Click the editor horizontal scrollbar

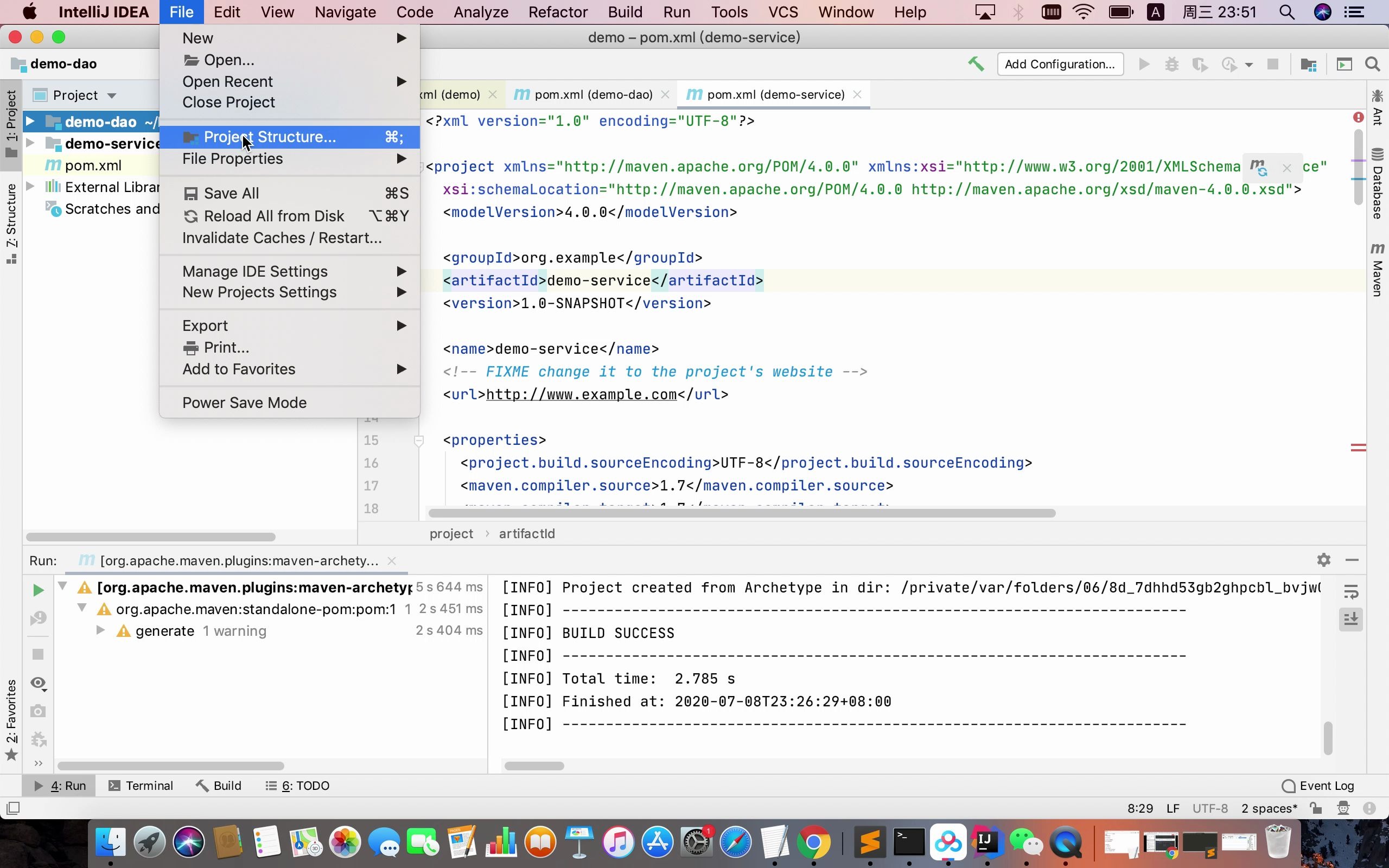click(x=742, y=513)
